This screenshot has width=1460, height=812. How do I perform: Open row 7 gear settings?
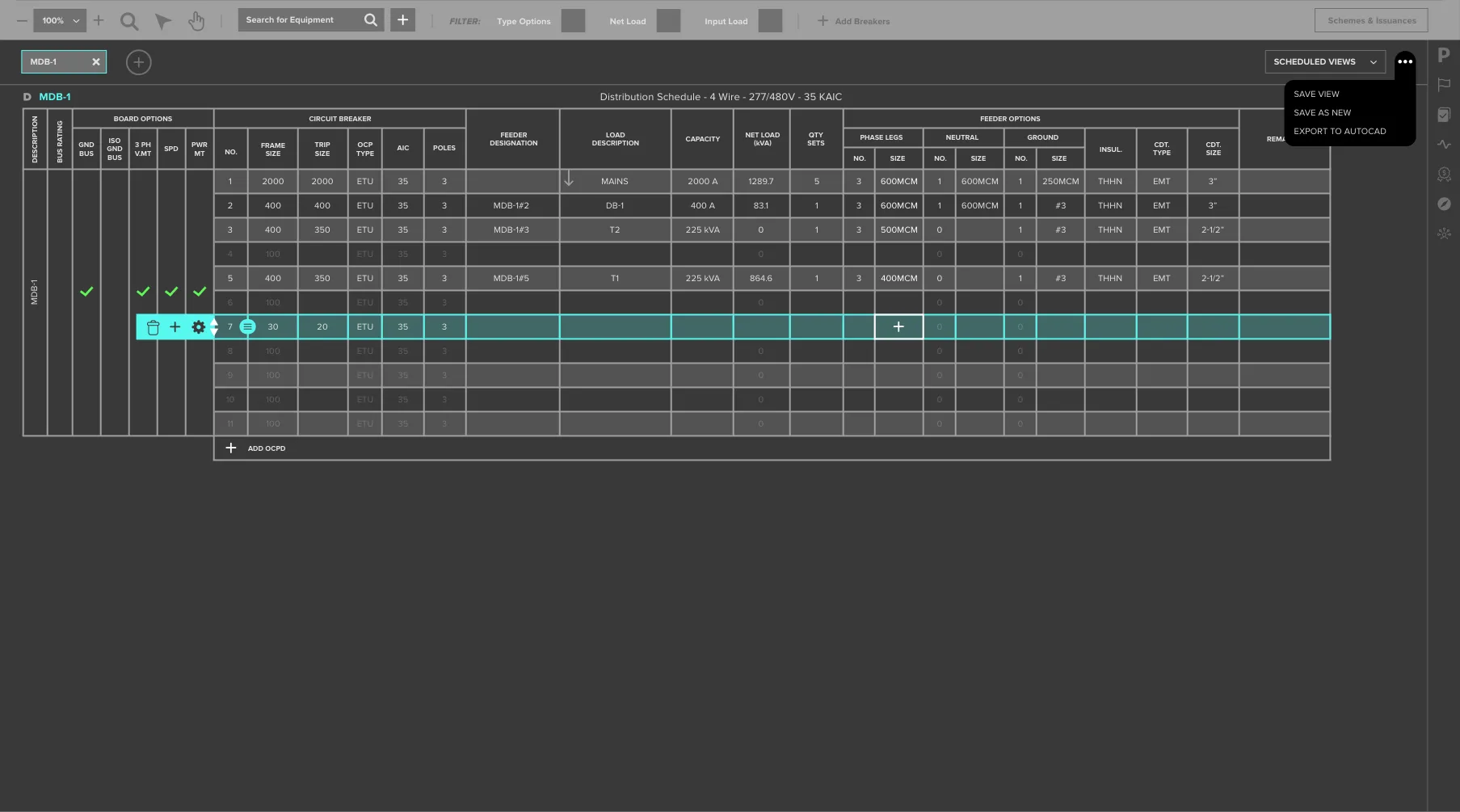coord(198,327)
